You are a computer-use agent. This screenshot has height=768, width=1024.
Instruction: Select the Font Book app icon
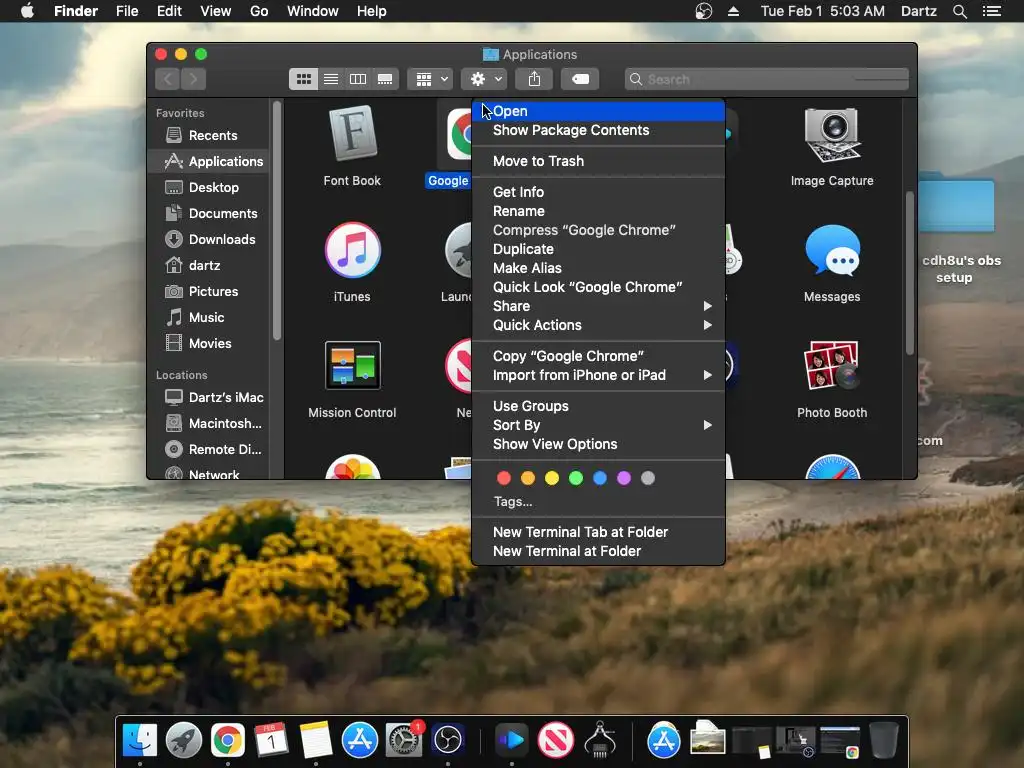(352, 135)
